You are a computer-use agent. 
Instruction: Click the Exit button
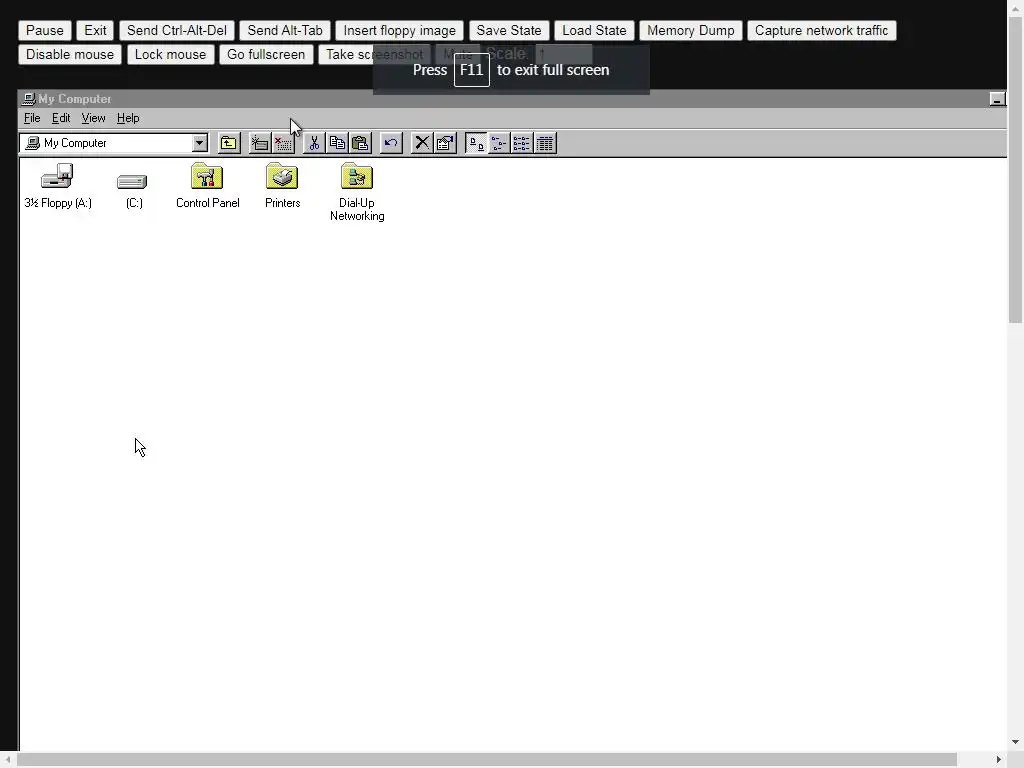[95, 31]
